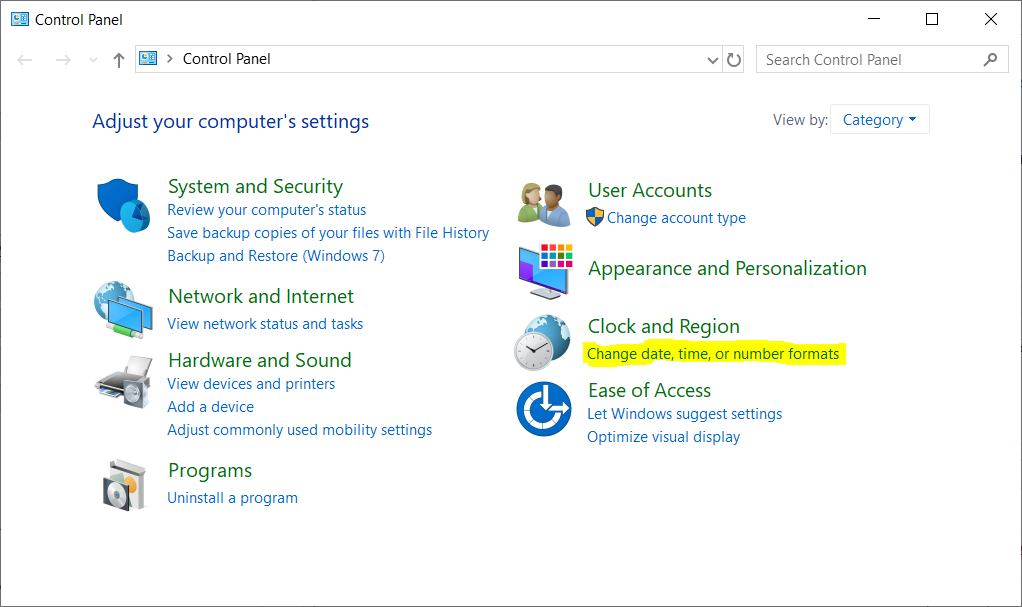Click the chevron before Control Panel breadcrumb
The height and width of the screenshot is (607, 1022).
[x=169, y=59]
